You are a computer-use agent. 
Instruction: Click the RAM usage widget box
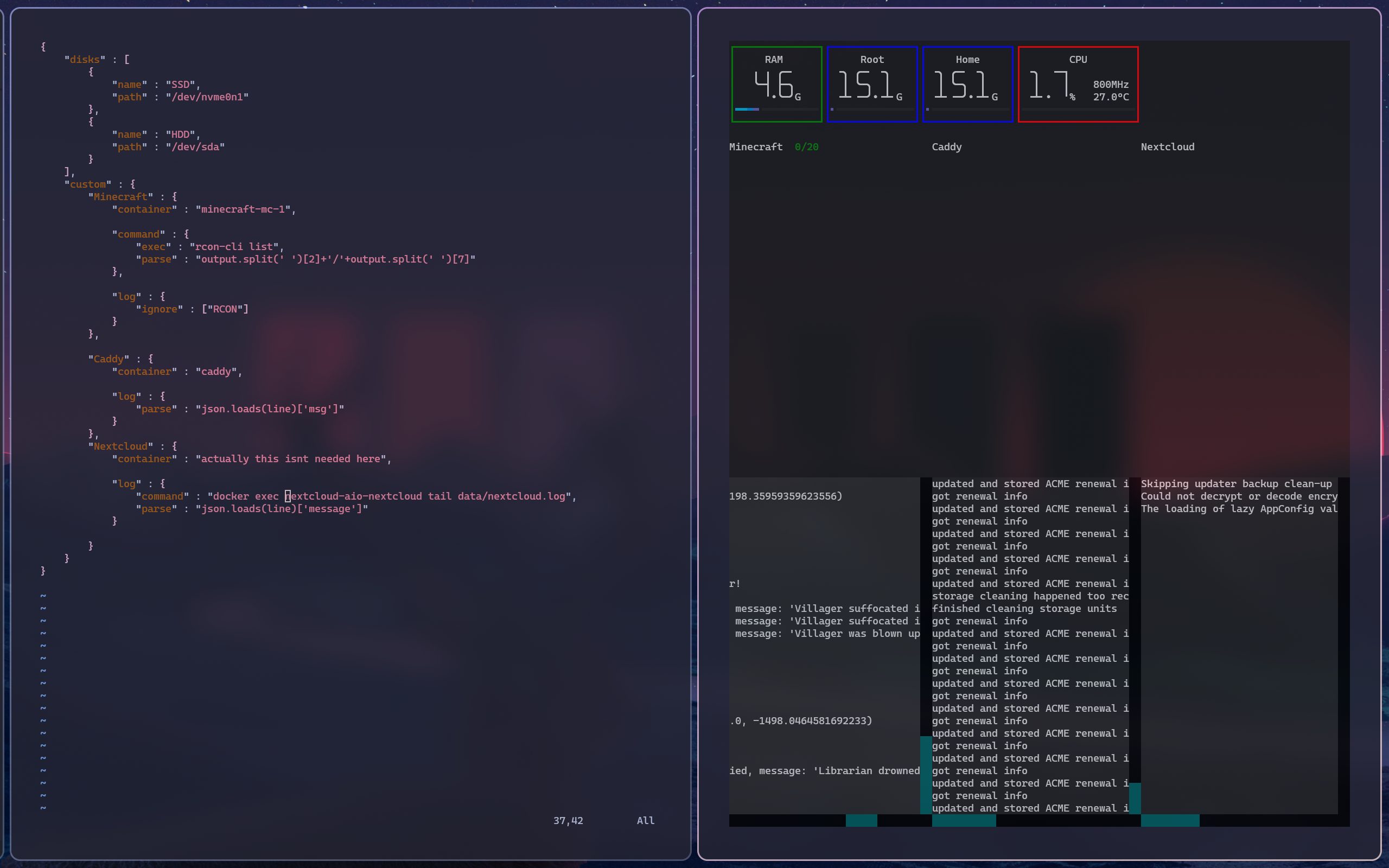[776, 84]
